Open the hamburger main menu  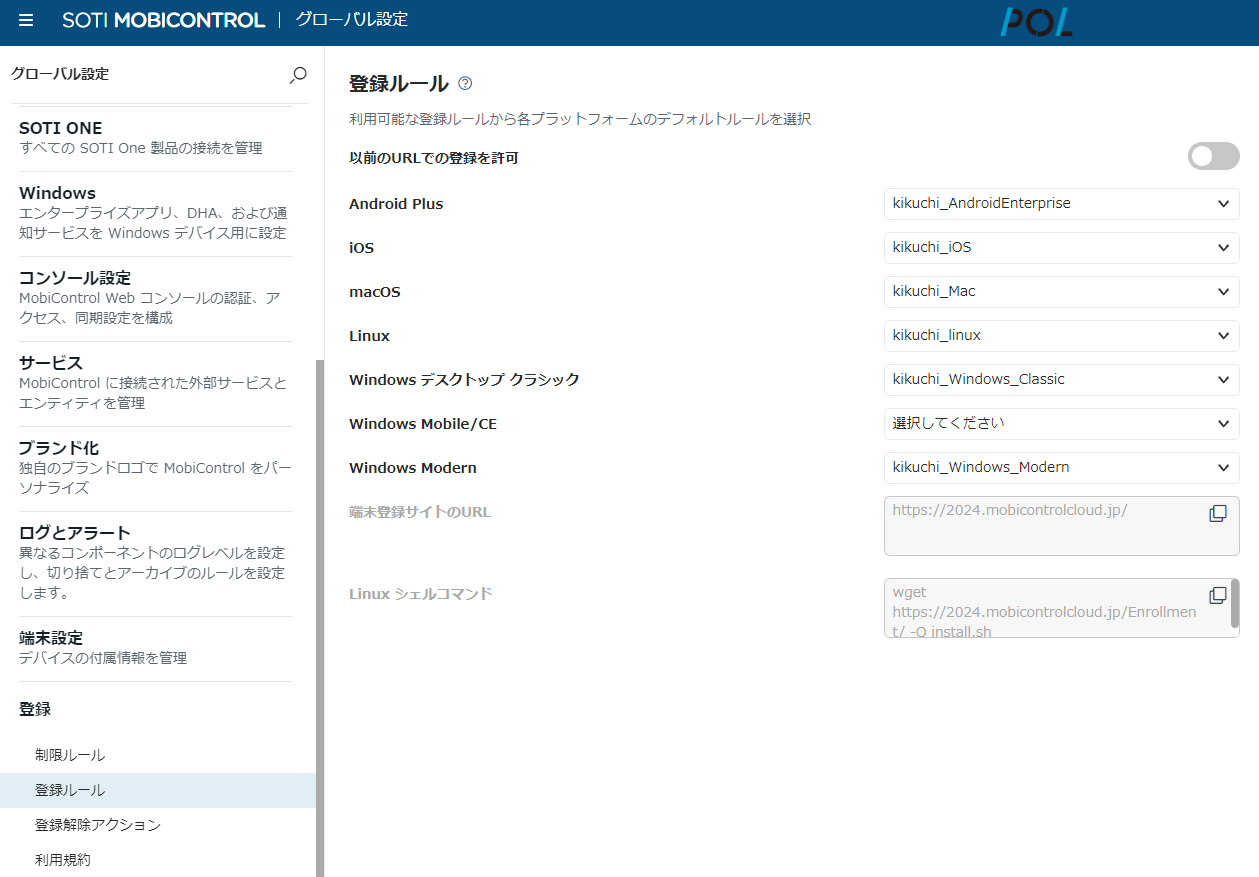click(x=26, y=21)
